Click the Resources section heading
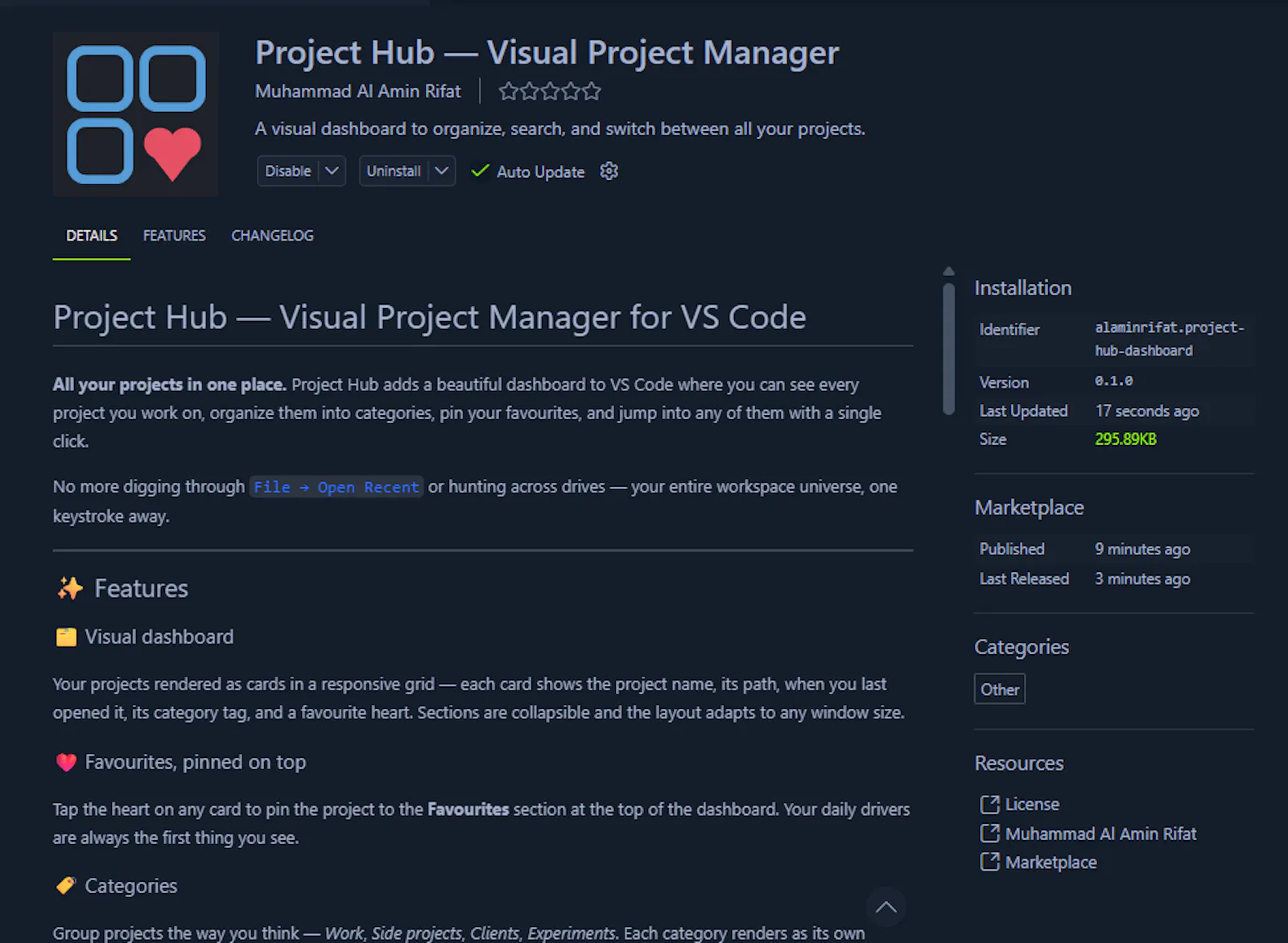This screenshot has height=943, width=1288. [x=1019, y=763]
